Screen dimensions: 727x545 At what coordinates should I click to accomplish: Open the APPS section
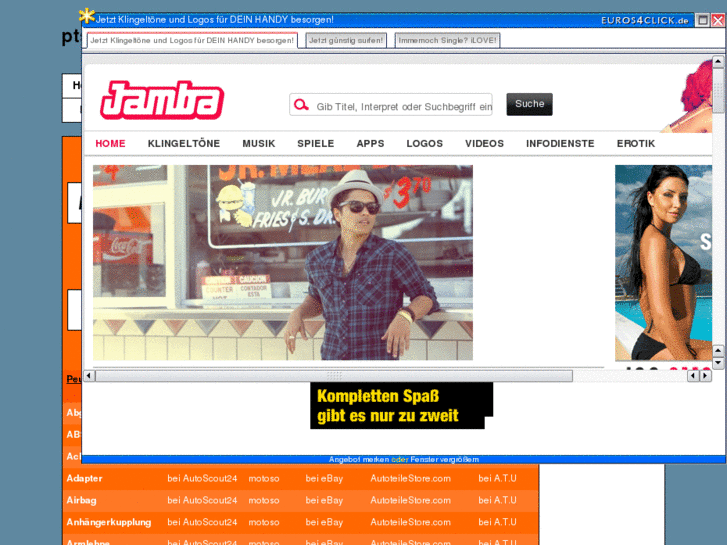pos(370,144)
